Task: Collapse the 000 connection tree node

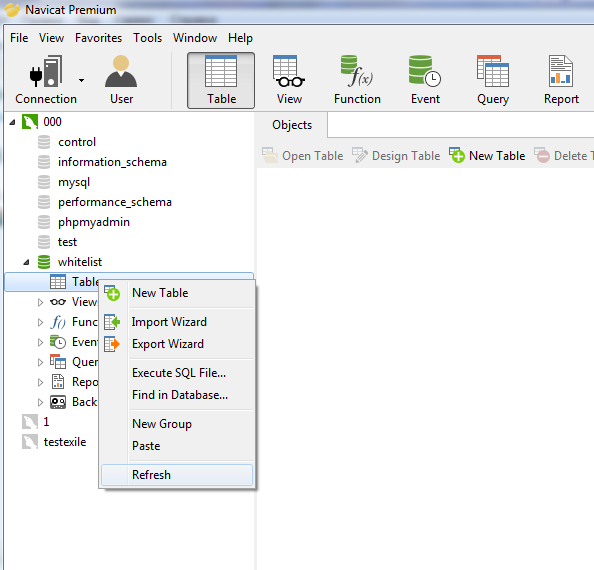Action: click(x=13, y=122)
